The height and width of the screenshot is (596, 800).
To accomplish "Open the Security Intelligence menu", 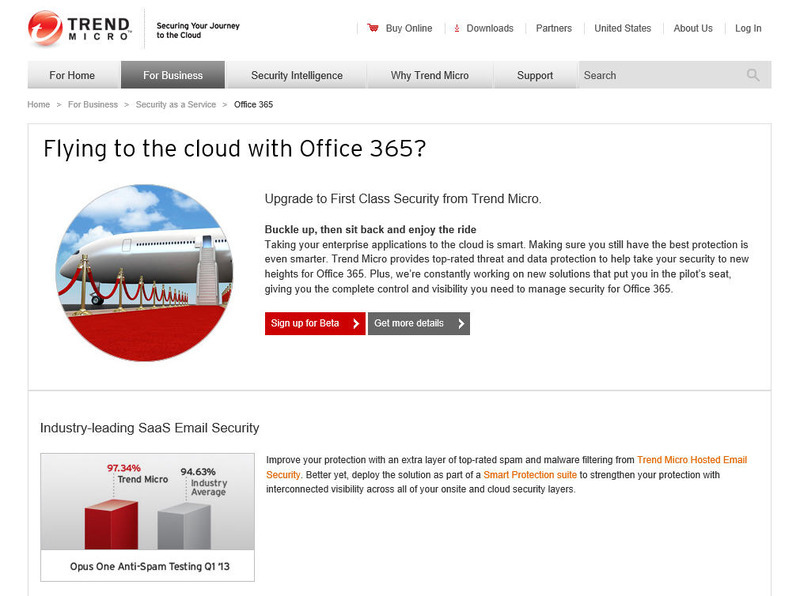I will pyautogui.click(x=296, y=75).
